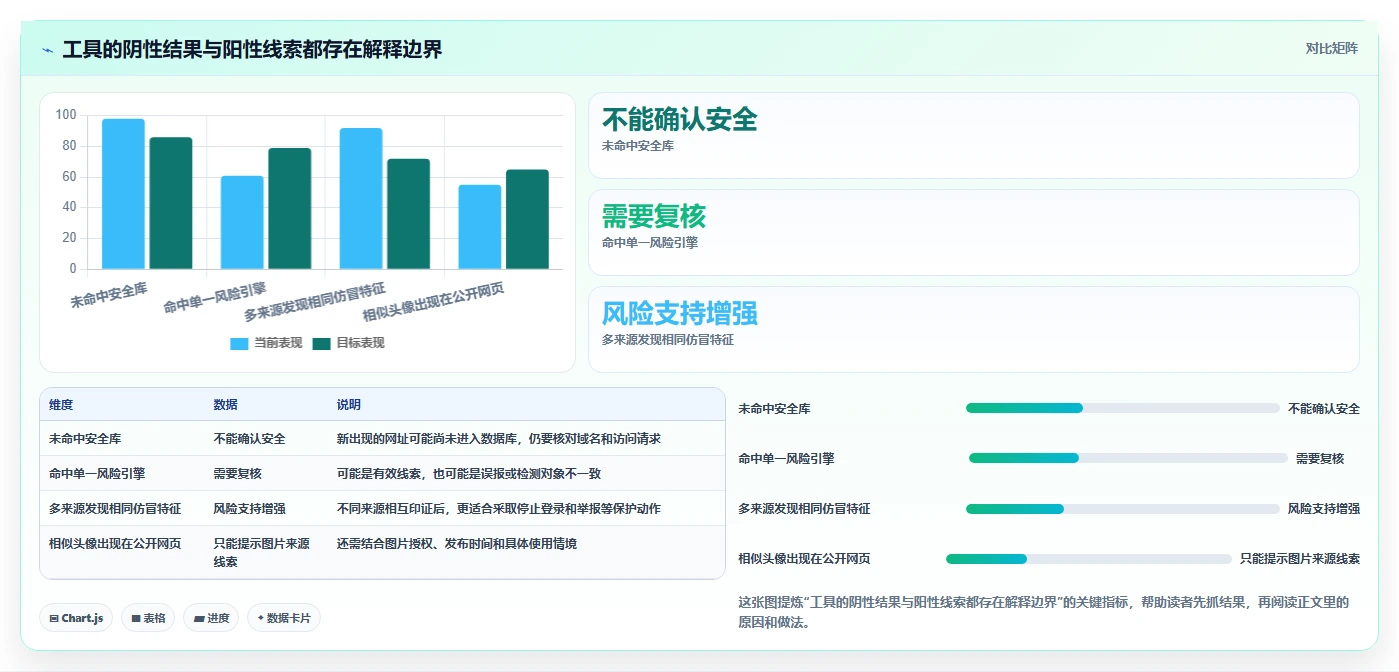The height and width of the screenshot is (672, 1399).
Task: Click progress value label 只能提示图片来源线索
Action: coord(1299,558)
